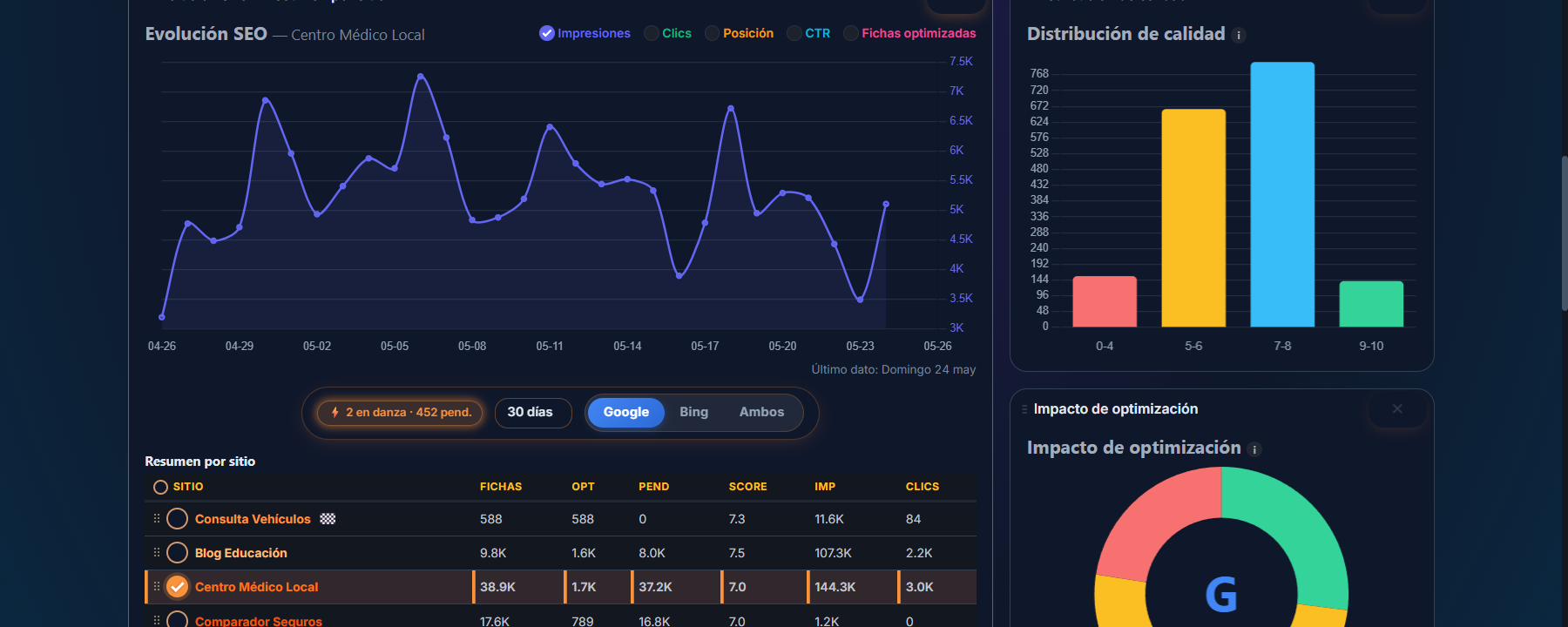Click the Google G logo in the donut chart
The image size is (1568, 627).
coord(1221,595)
